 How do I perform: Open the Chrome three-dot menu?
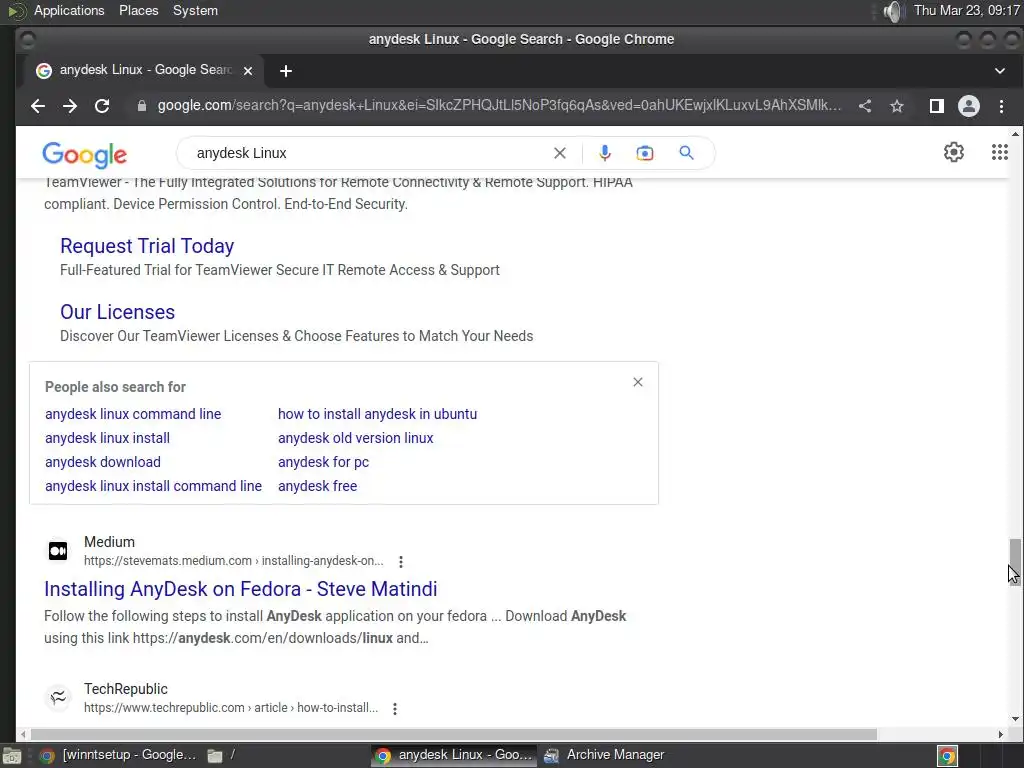pyautogui.click(x=1001, y=106)
